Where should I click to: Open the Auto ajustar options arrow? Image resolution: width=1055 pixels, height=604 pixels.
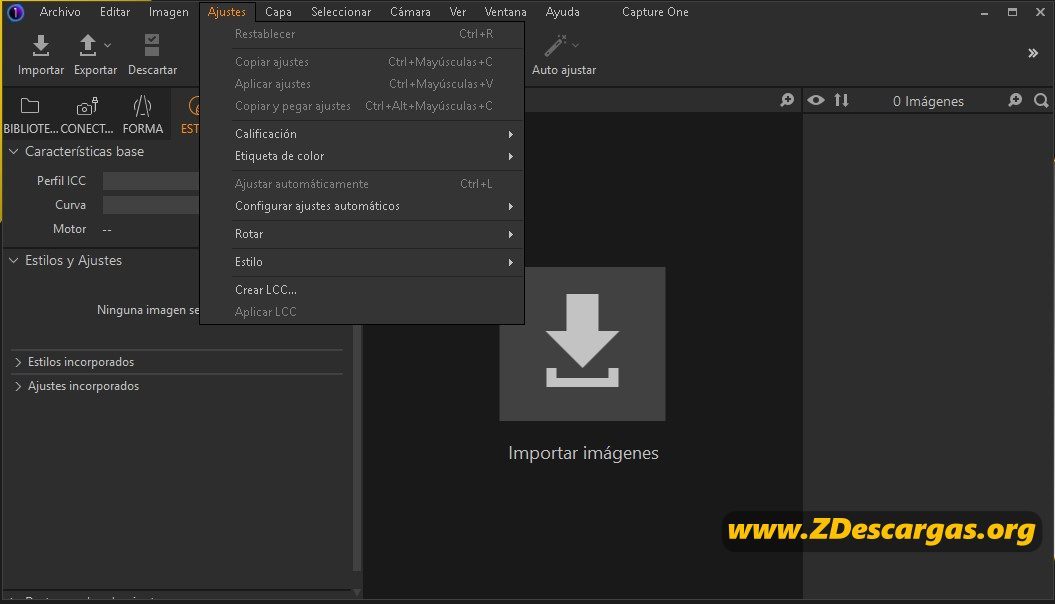coord(575,46)
